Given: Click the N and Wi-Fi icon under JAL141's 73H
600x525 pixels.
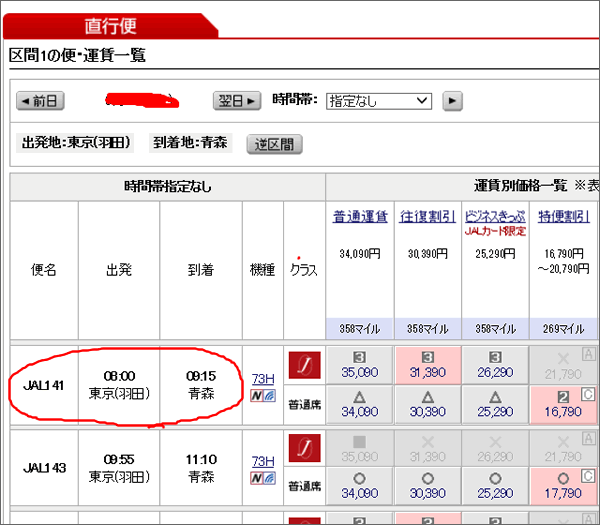Looking at the screenshot, I should (x=262, y=396).
